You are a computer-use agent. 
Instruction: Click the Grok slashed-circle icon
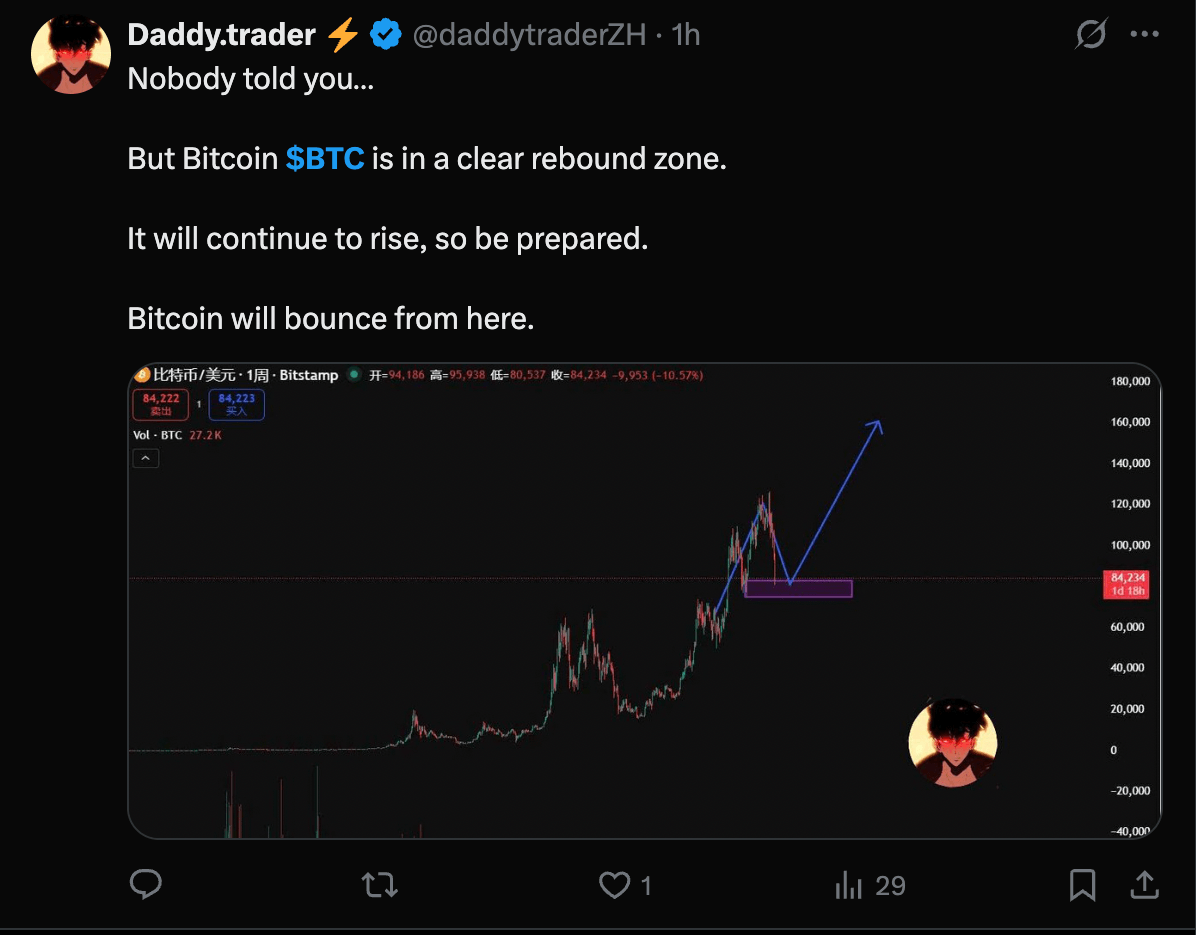pyautogui.click(x=1091, y=35)
